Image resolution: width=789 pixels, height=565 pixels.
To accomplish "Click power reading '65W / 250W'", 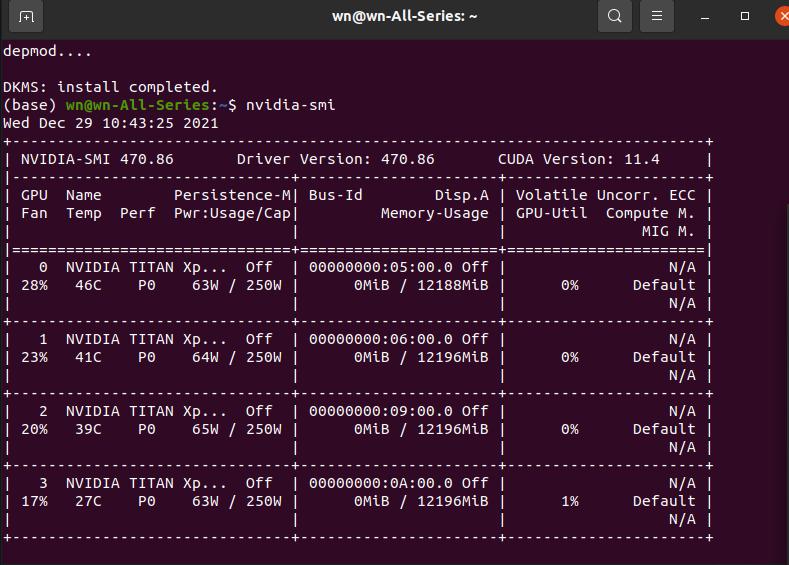I will pyautogui.click(x=236, y=429).
